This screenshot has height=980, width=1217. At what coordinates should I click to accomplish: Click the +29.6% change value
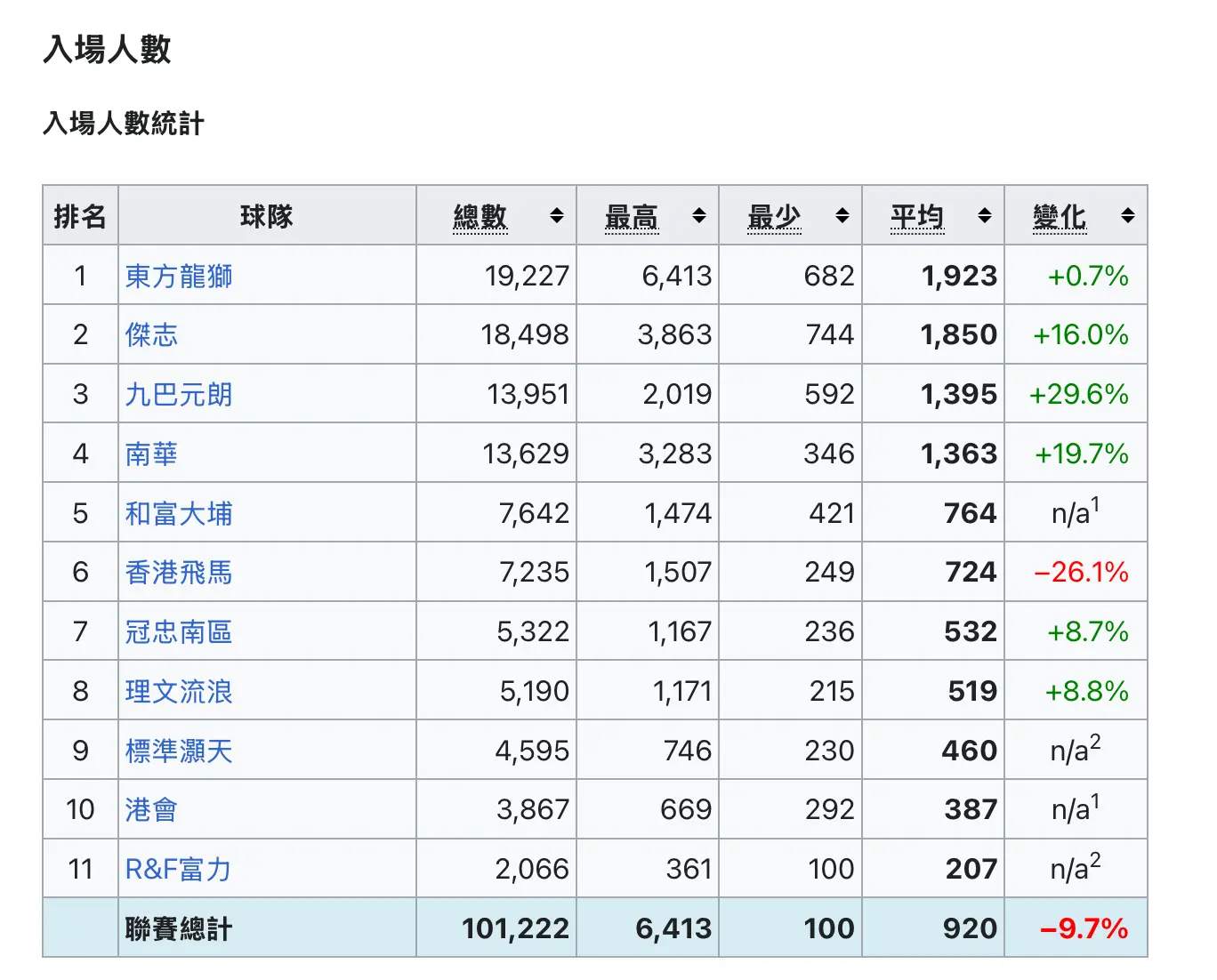[x=1079, y=394]
